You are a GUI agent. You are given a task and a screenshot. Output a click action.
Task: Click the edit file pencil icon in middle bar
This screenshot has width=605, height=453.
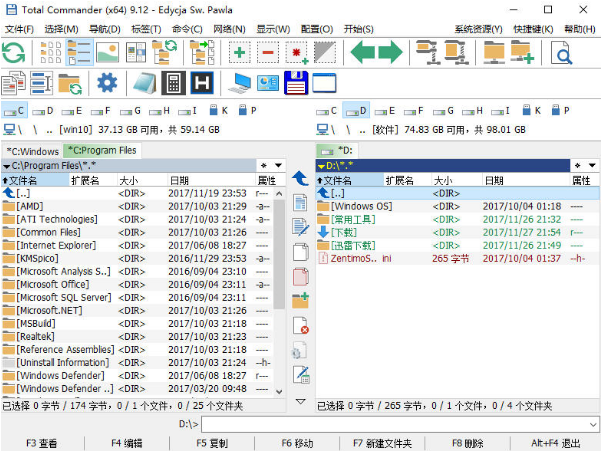click(300, 226)
